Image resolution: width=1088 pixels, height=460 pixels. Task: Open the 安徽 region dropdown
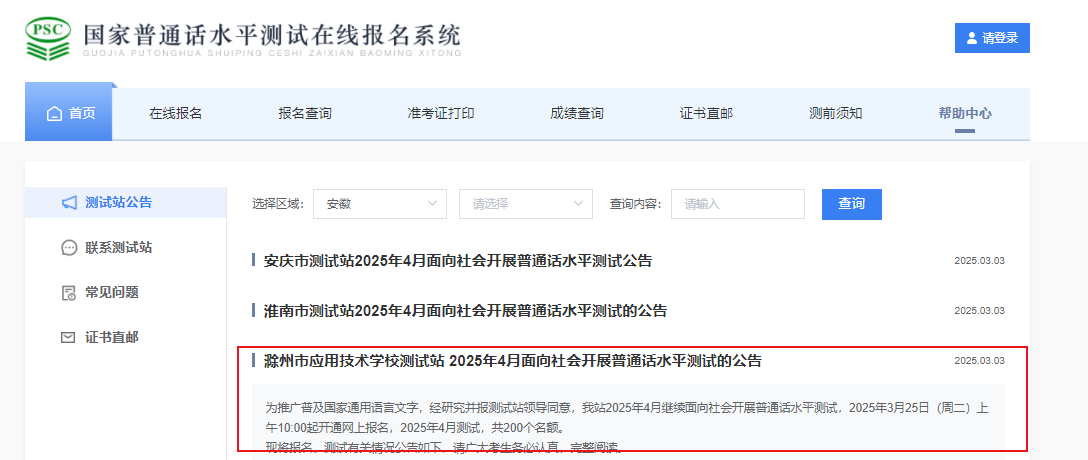click(x=379, y=204)
